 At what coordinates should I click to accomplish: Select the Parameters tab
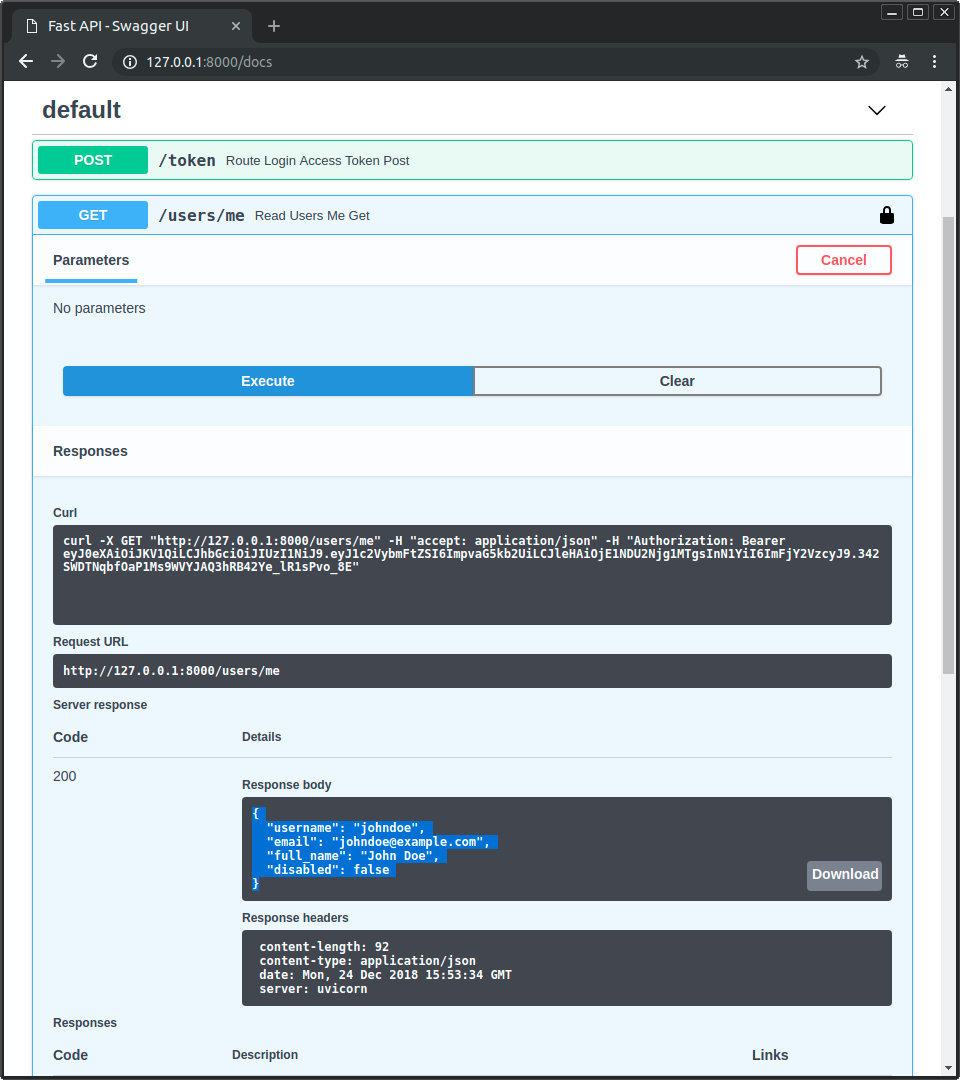tap(91, 260)
